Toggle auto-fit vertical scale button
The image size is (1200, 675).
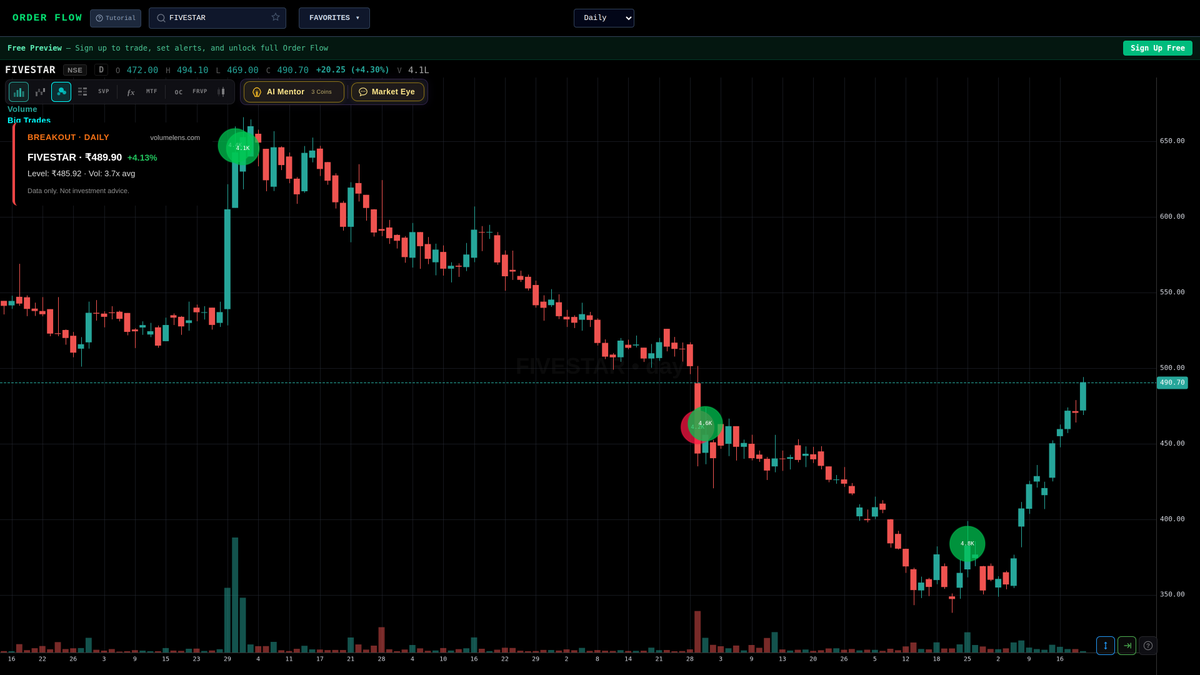pyautogui.click(x=1104, y=645)
